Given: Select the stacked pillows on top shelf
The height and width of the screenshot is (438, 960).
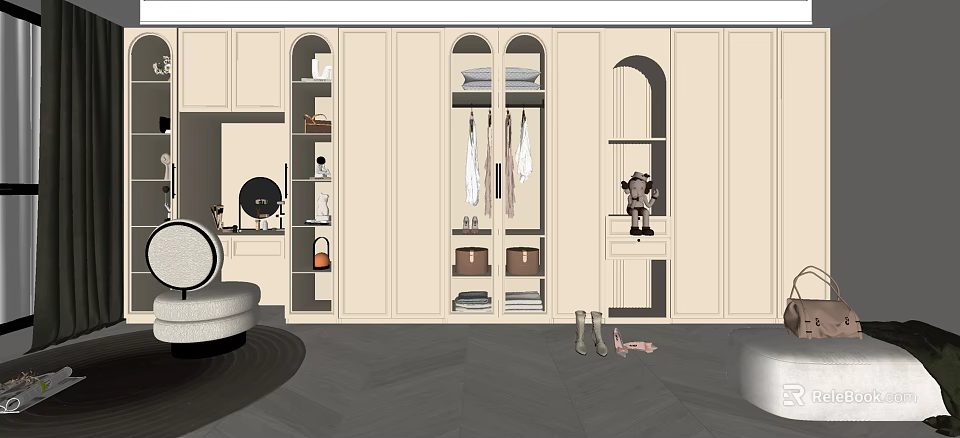Looking at the screenshot, I should [501, 79].
